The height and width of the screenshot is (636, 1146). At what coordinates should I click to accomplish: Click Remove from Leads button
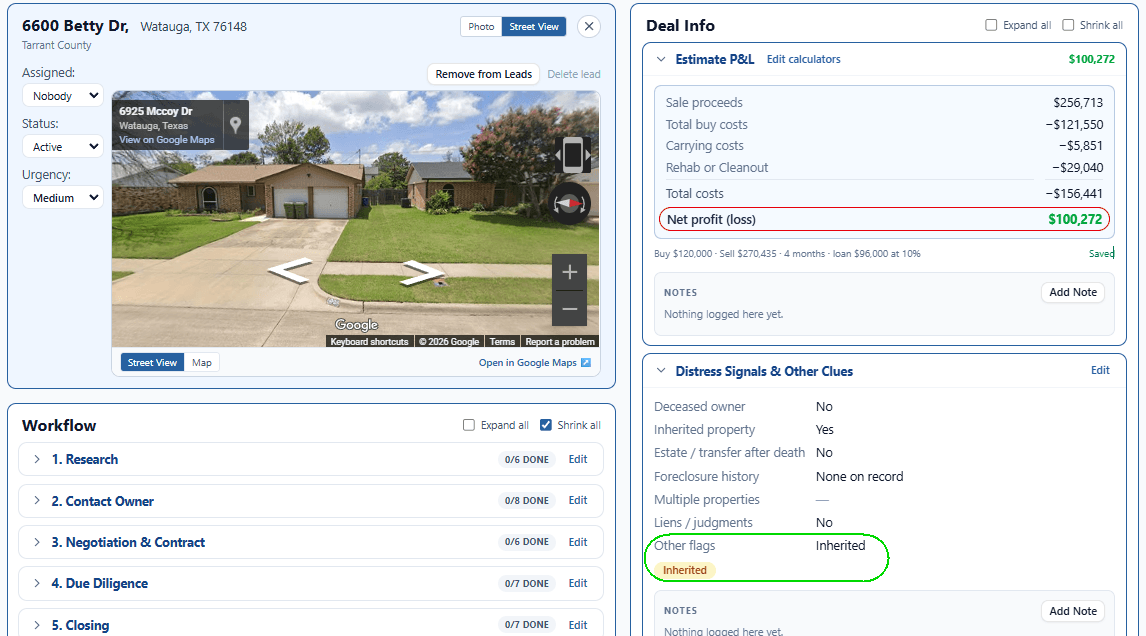click(484, 75)
